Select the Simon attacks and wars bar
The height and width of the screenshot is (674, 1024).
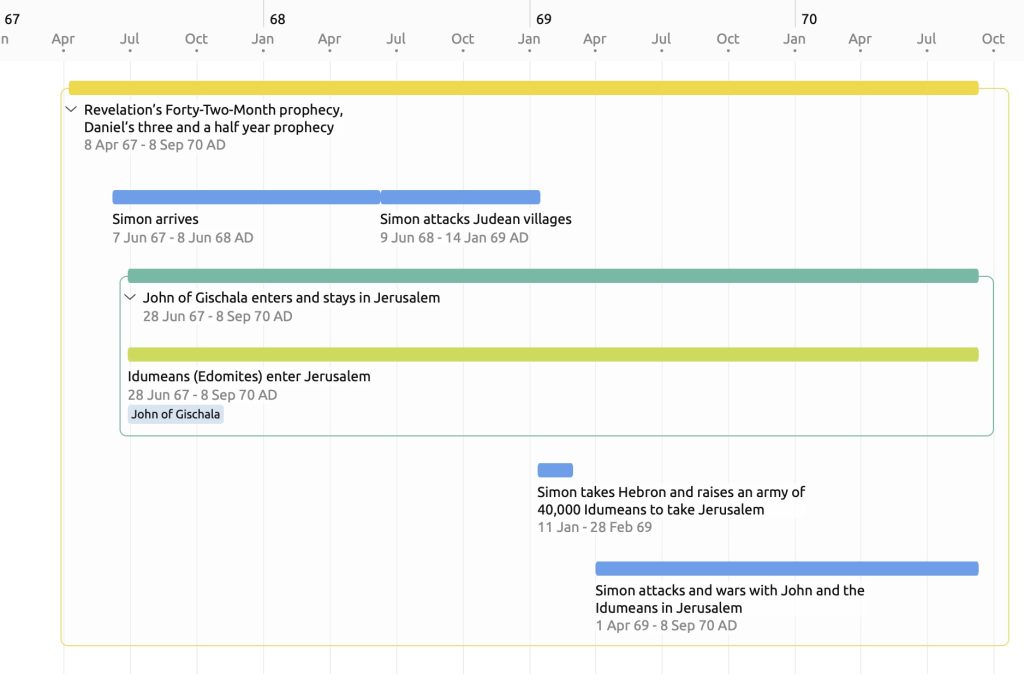tap(787, 569)
